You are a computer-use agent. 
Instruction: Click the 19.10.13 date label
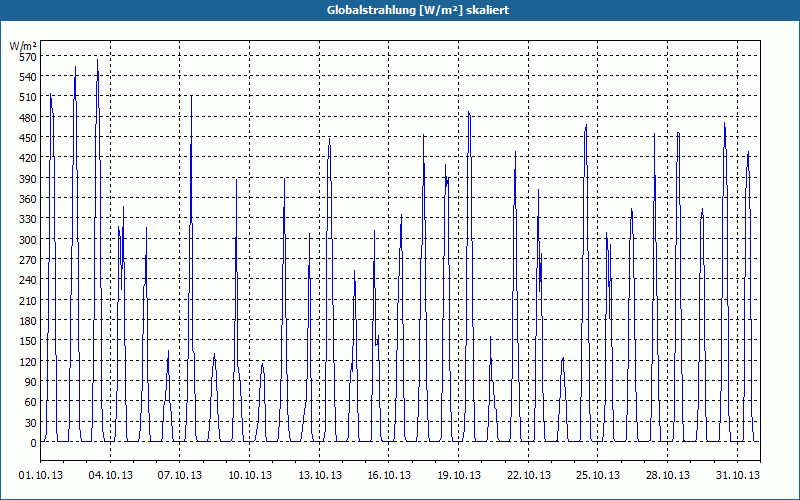(459, 476)
